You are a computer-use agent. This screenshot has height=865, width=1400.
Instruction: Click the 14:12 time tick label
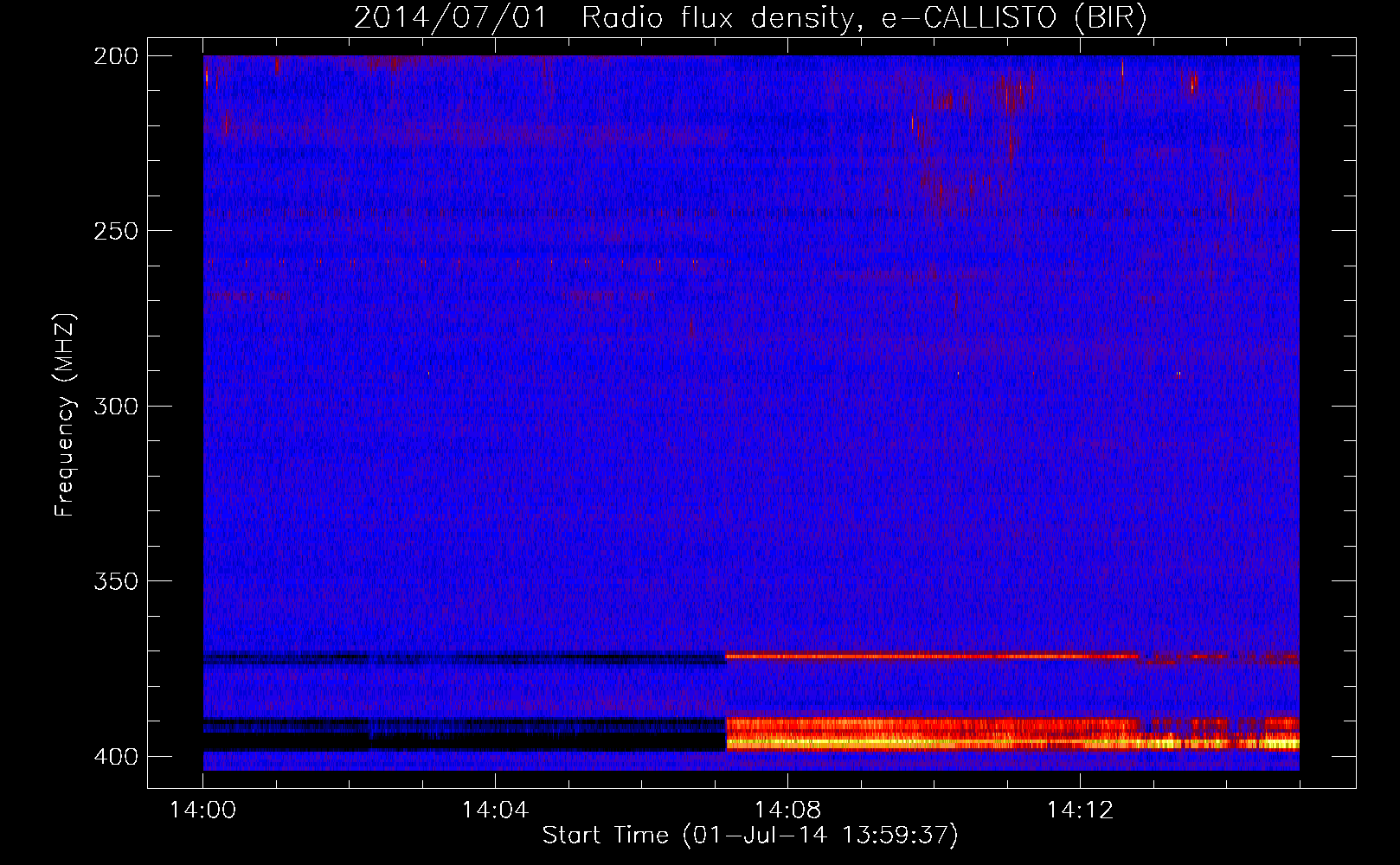[x=1080, y=811]
